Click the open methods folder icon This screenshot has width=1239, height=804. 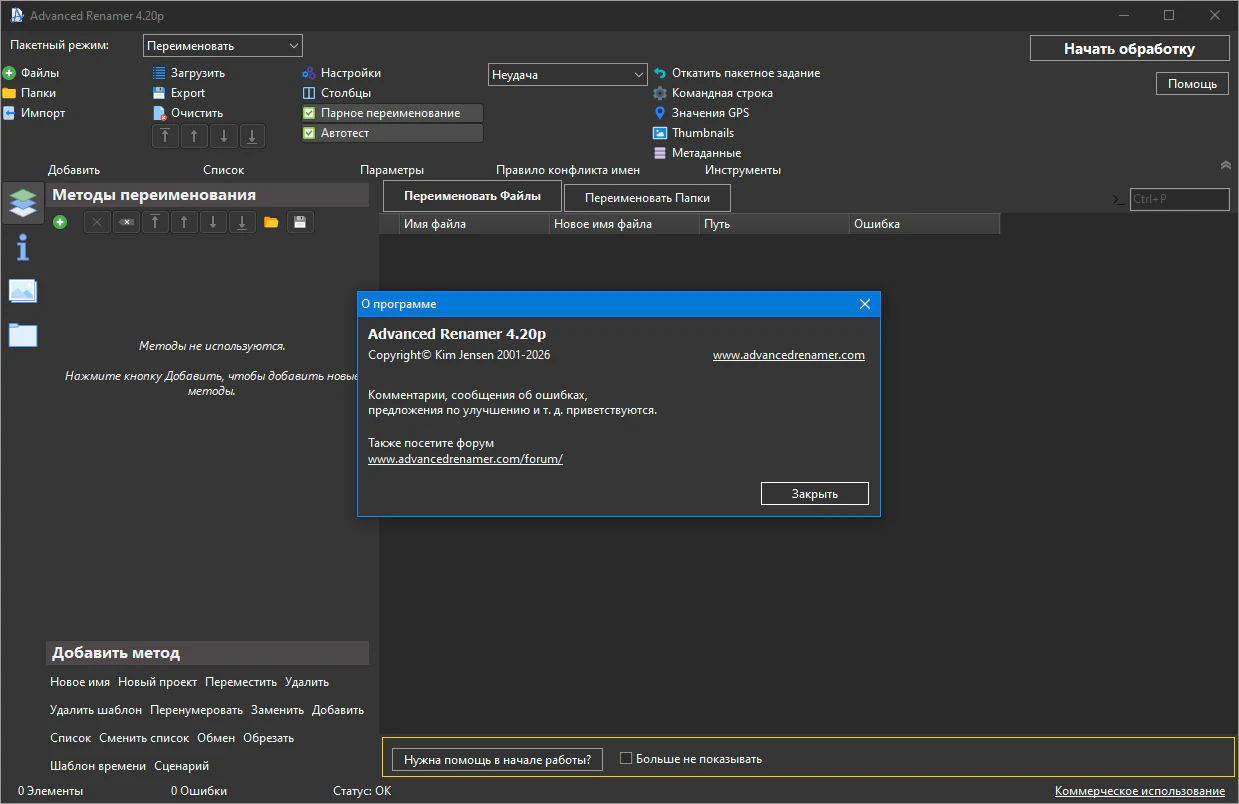pos(271,223)
